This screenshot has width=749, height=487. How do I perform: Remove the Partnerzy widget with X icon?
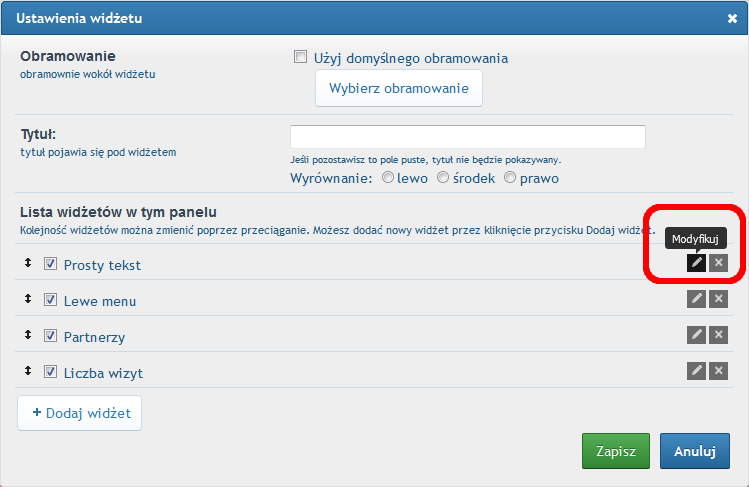(x=718, y=335)
